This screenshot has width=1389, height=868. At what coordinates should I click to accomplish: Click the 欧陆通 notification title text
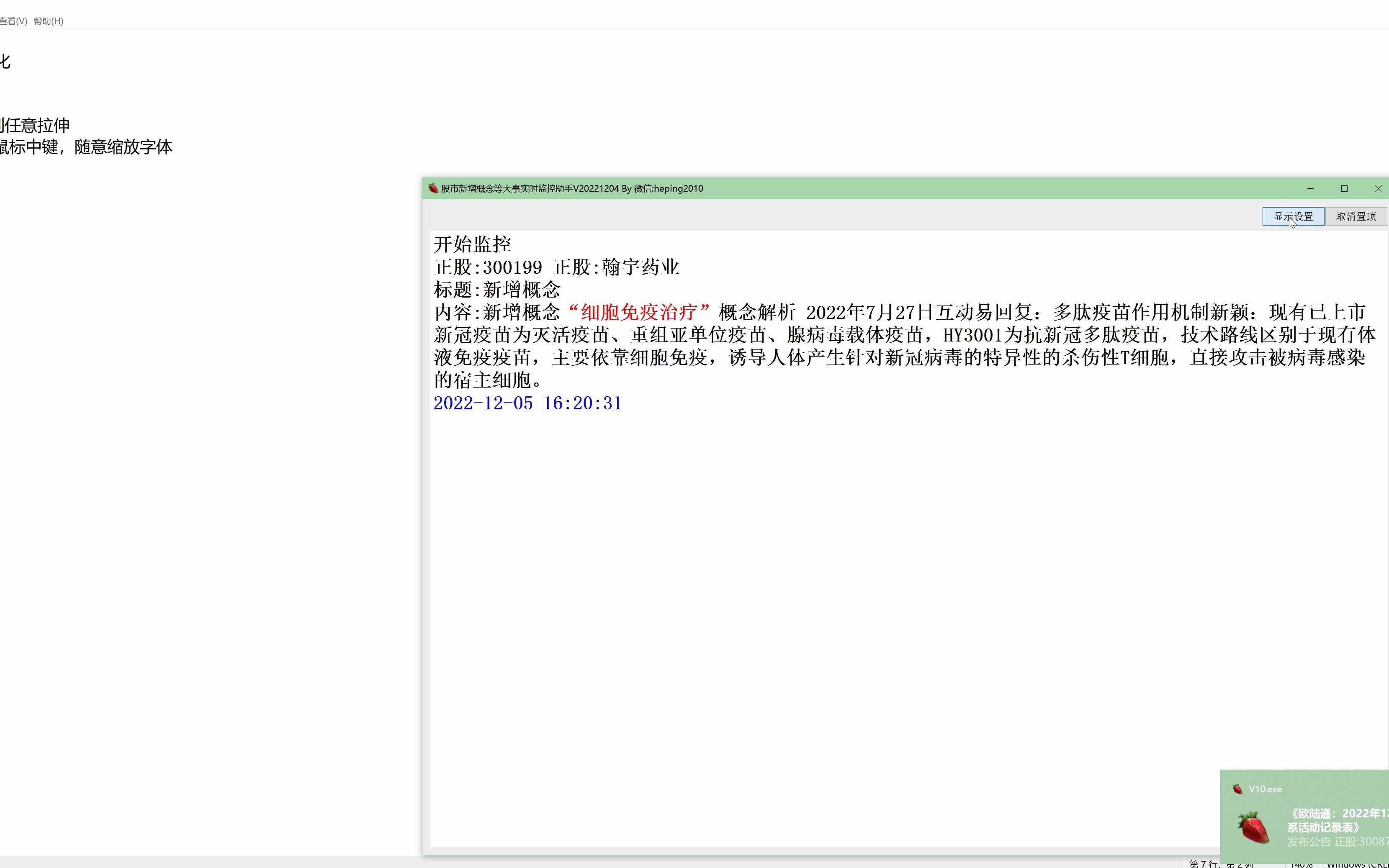(x=1338, y=820)
